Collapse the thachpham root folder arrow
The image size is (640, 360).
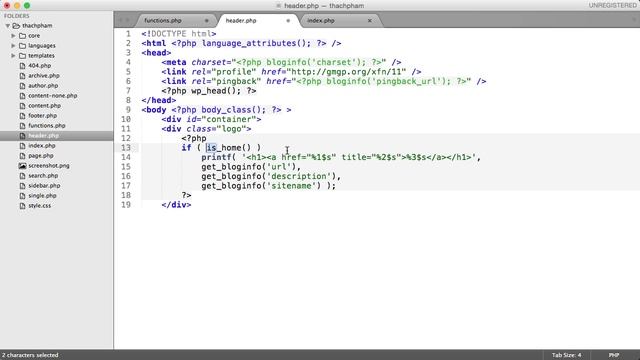coord(7,26)
